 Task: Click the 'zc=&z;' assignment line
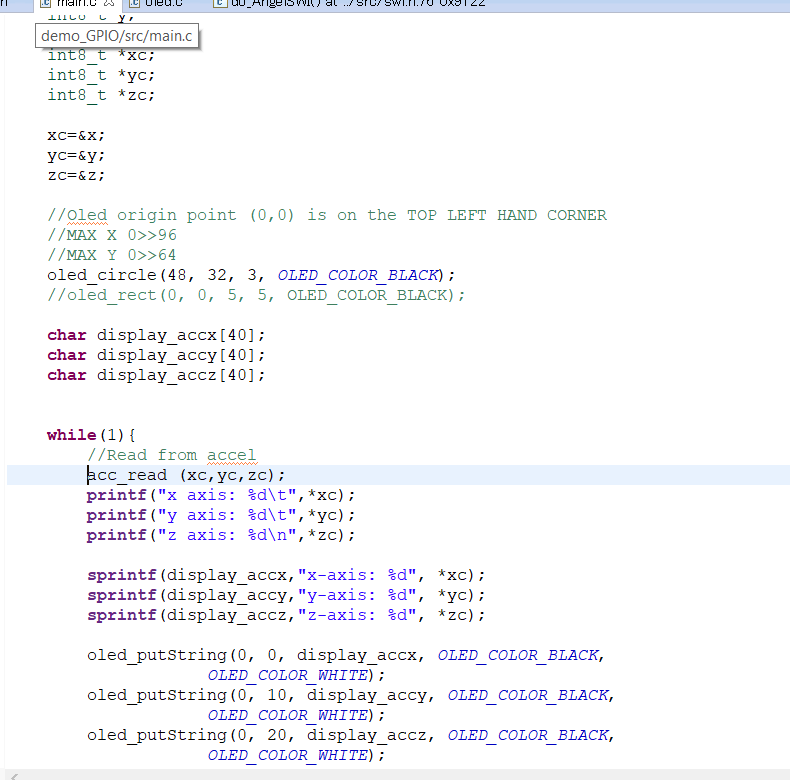coord(76,175)
